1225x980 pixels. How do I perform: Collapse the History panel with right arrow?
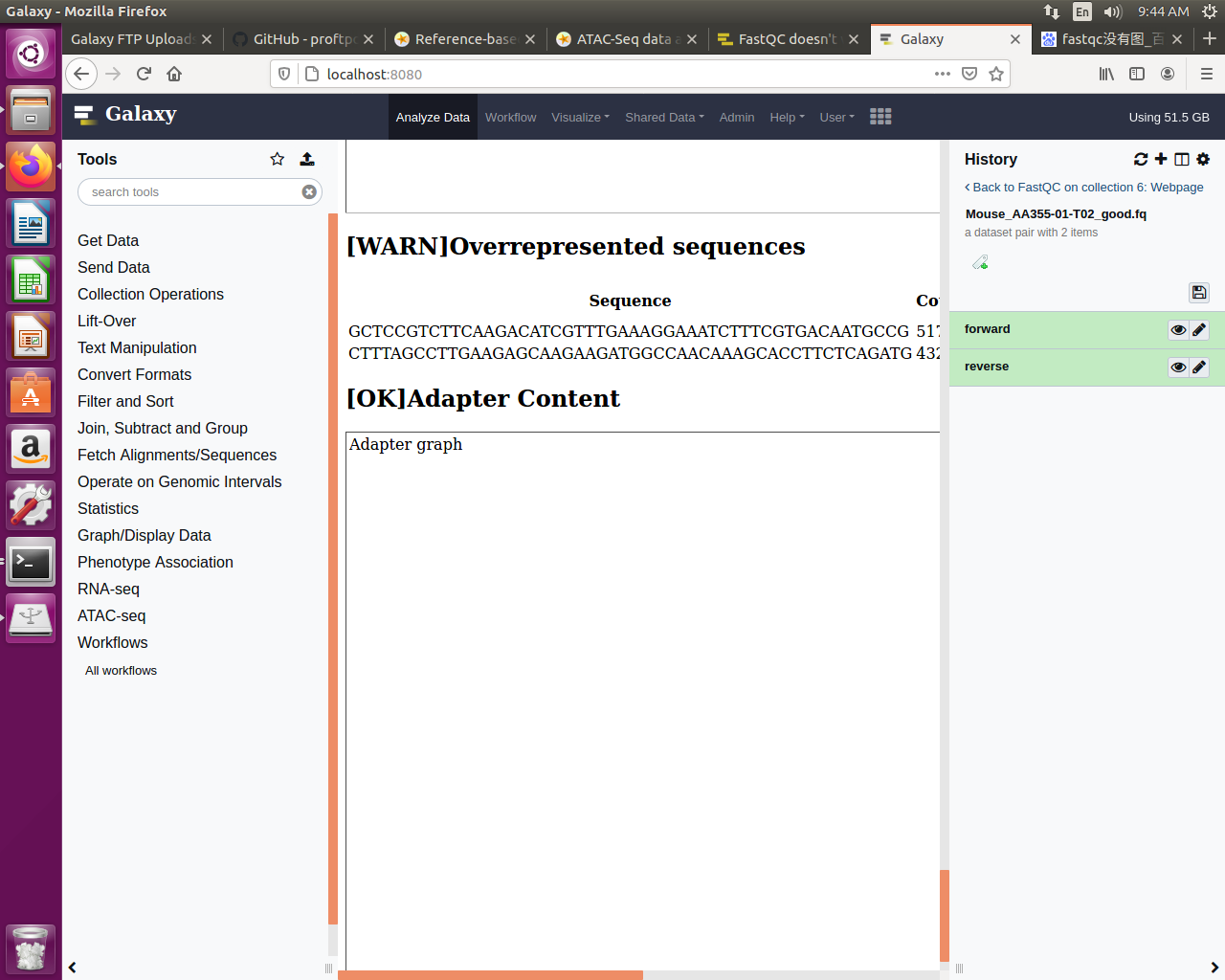coord(1214,968)
